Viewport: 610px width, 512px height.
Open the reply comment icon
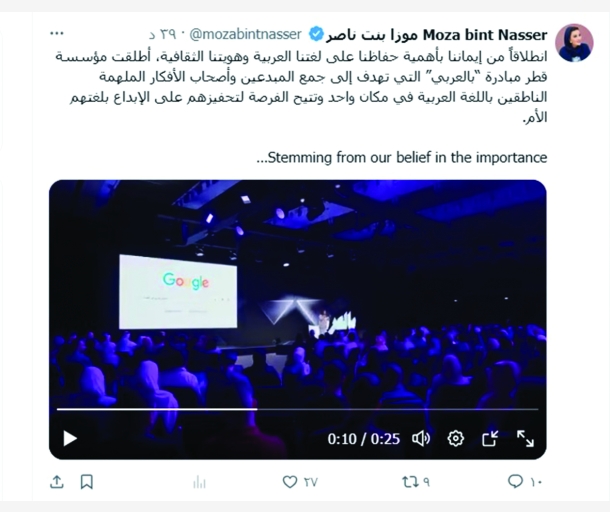point(515,482)
